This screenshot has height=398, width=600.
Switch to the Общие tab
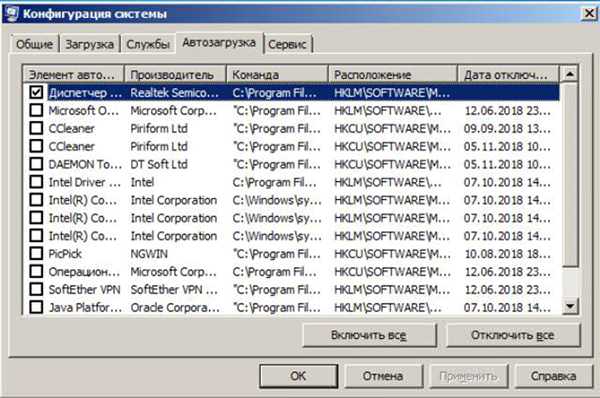click(x=34, y=44)
